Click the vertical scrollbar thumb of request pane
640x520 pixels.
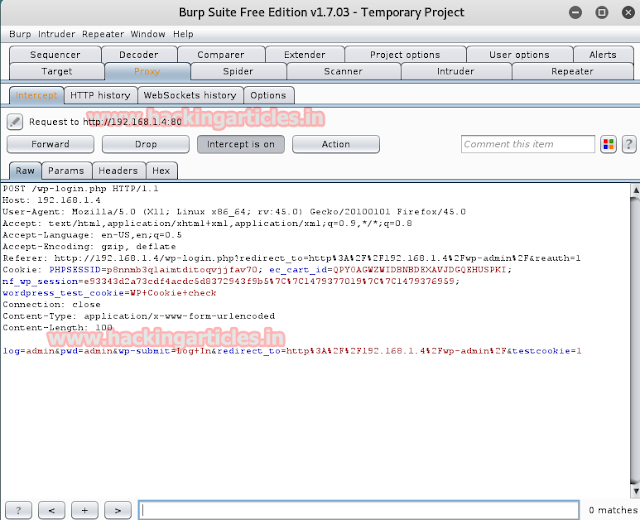click(x=635, y=340)
